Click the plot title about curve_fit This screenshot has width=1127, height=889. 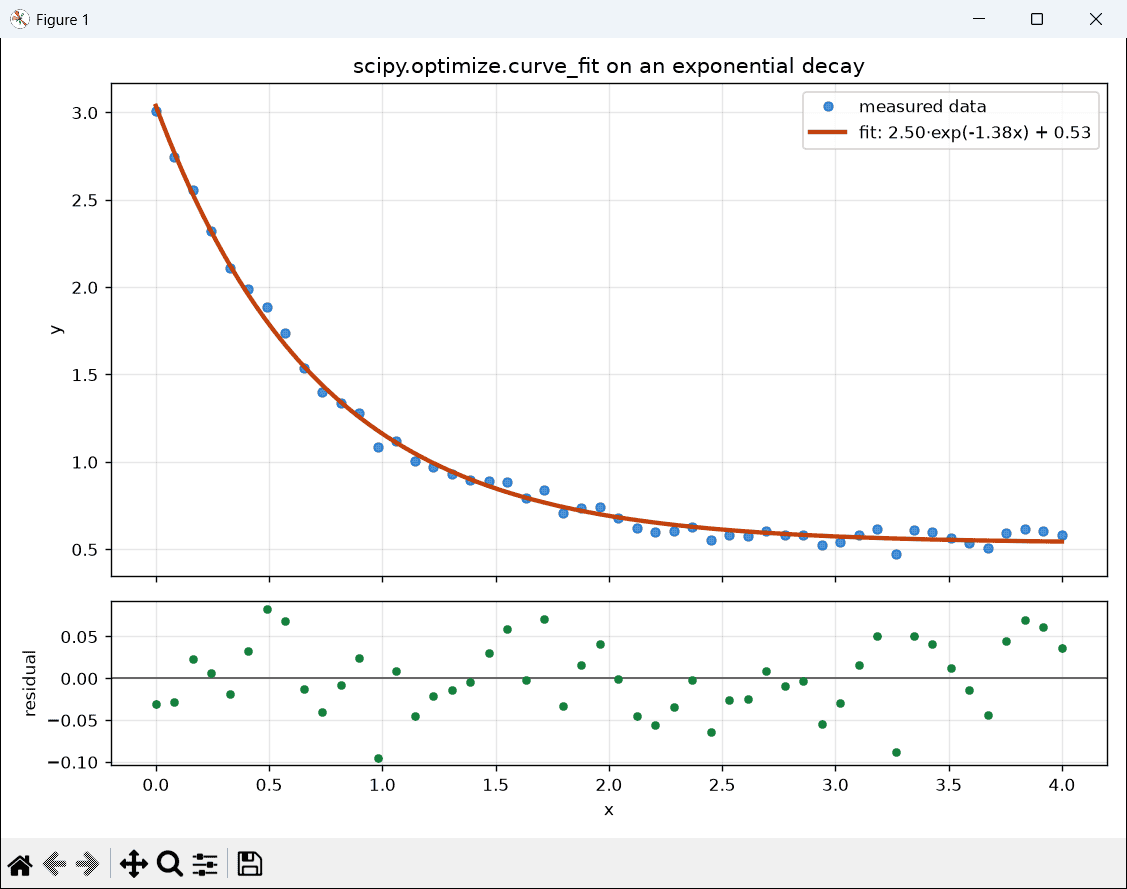click(x=608, y=66)
